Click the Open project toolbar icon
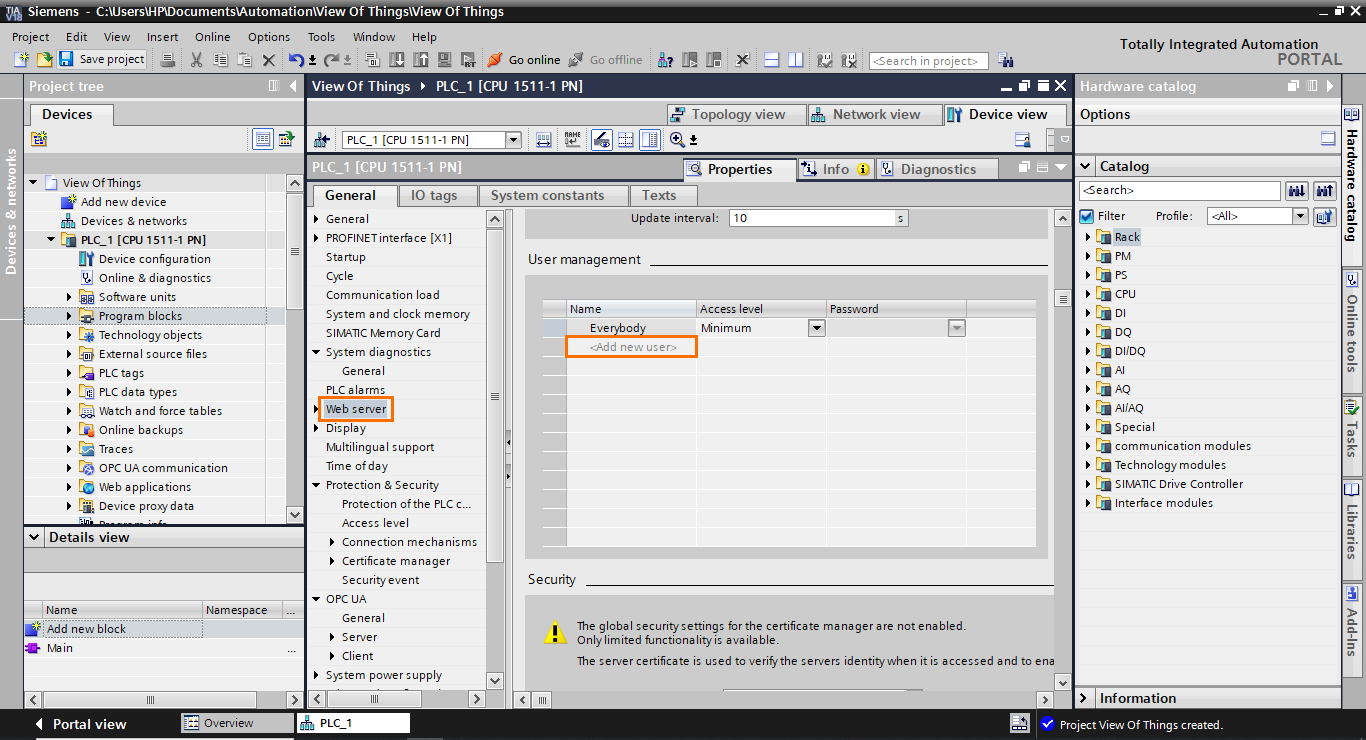Viewport: 1366px width, 740px height. pyautogui.click(x=44, y=60)
